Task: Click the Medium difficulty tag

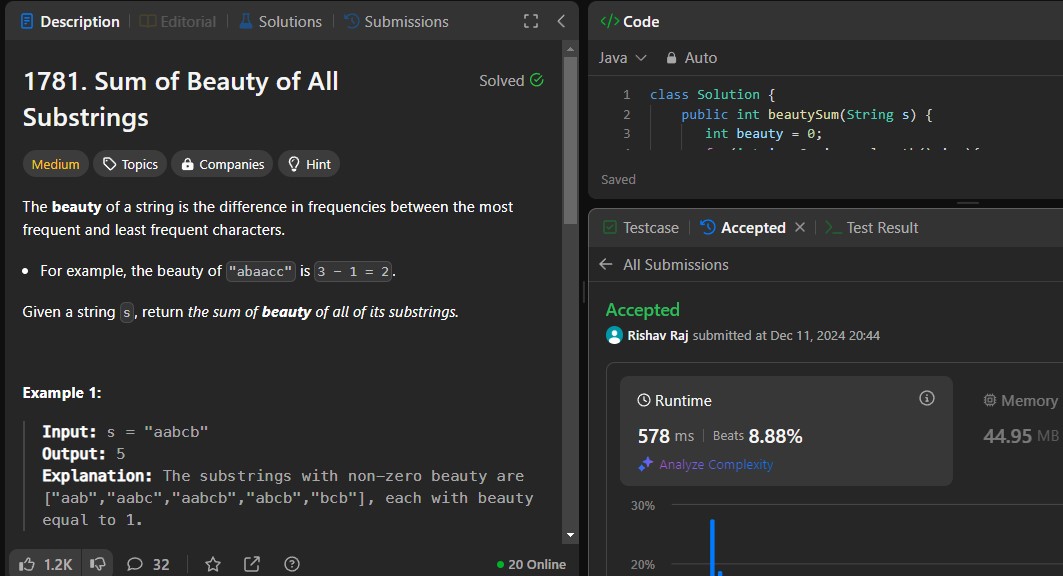Action: point(56,164)
